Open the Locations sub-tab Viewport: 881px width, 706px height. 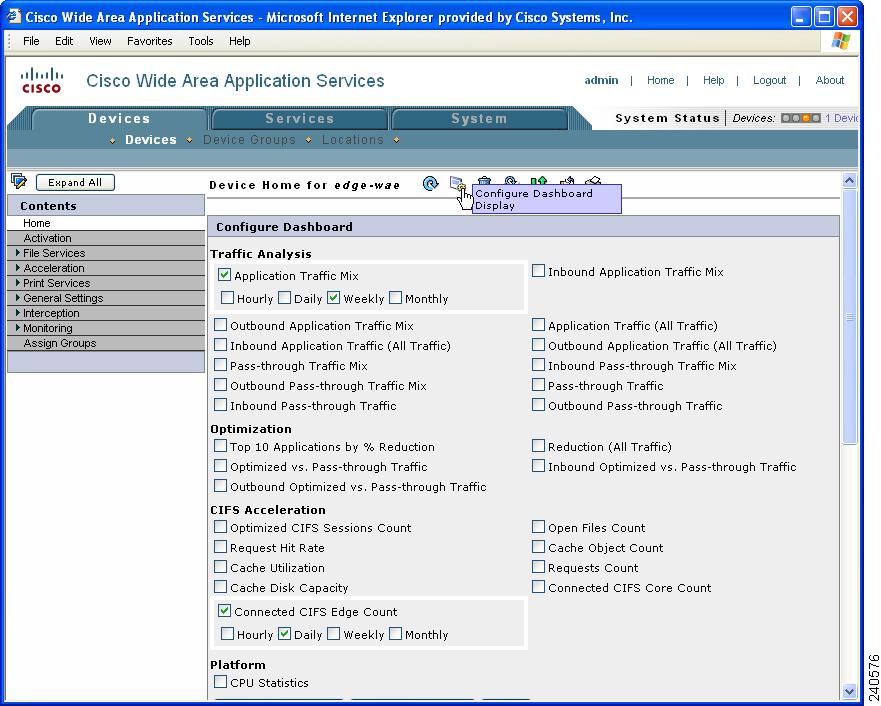click(x=353, y=139)
